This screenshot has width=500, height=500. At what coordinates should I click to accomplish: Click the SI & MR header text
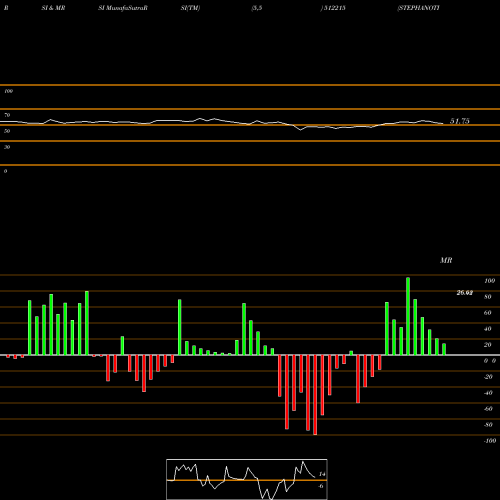click(53, 8)
